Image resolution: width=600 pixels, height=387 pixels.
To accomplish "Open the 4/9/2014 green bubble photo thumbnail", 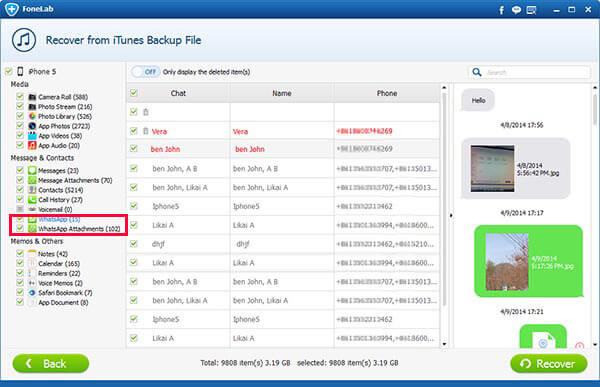I will click(x=507, y=262).
